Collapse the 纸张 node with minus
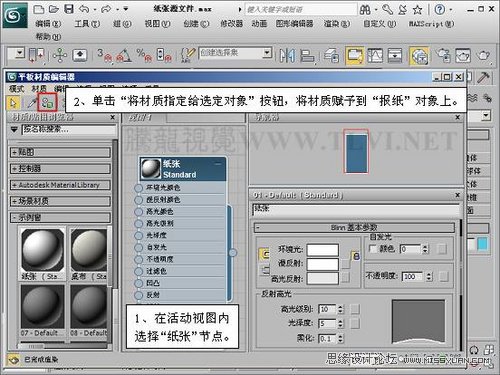Screen dimensions: 500x375 (x=218, y=163)
